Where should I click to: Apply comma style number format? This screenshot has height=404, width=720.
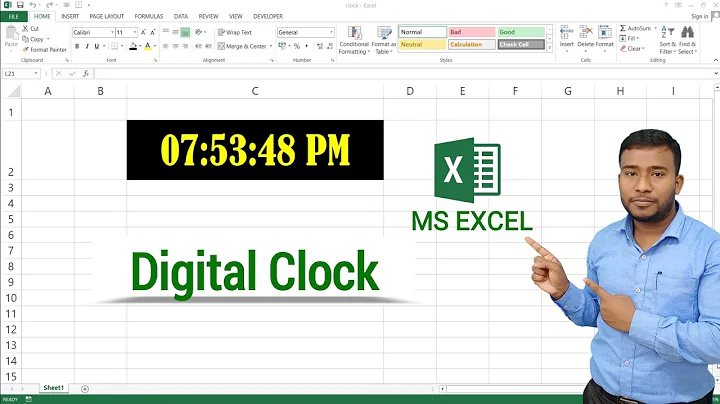click(306, 46)
